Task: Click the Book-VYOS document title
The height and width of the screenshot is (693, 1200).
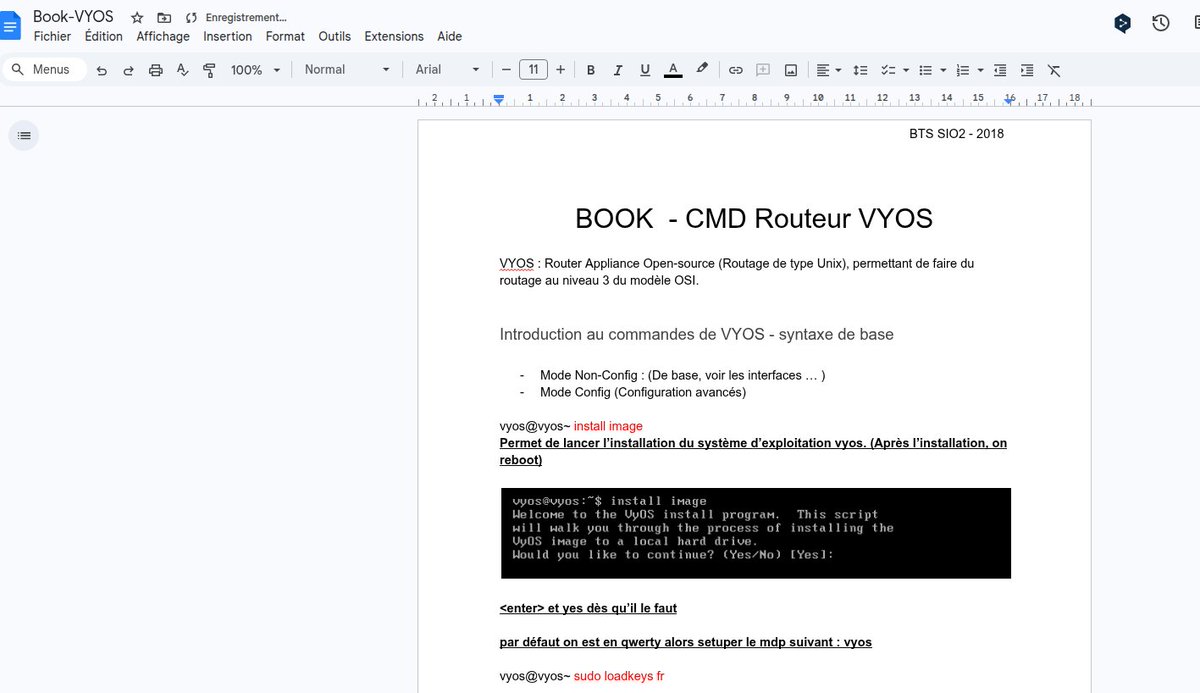Action: (73, 17)
